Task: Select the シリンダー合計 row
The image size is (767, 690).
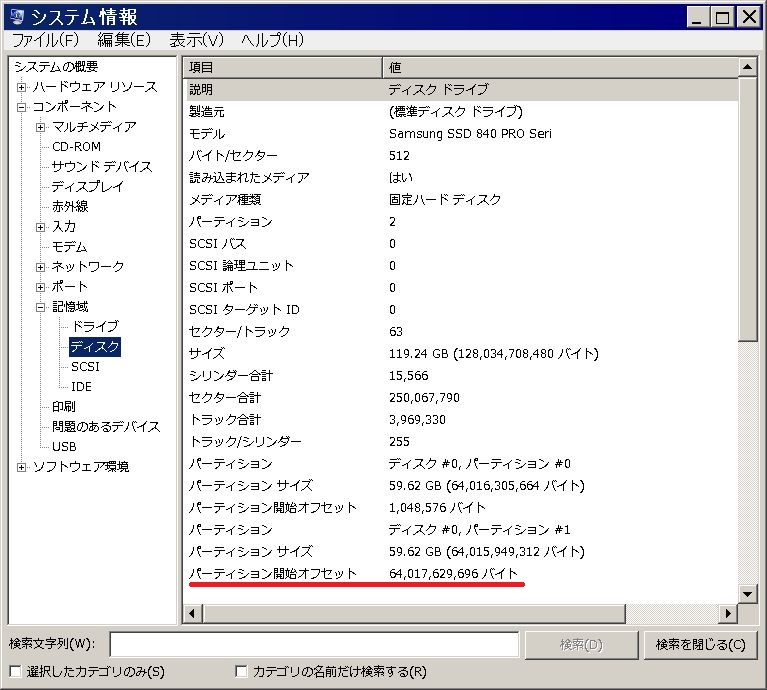Action: (x=461, y=376)
